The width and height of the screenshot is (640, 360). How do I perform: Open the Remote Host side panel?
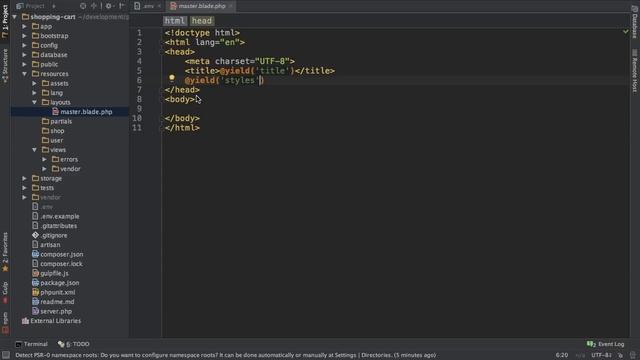(x=635, y=71)
